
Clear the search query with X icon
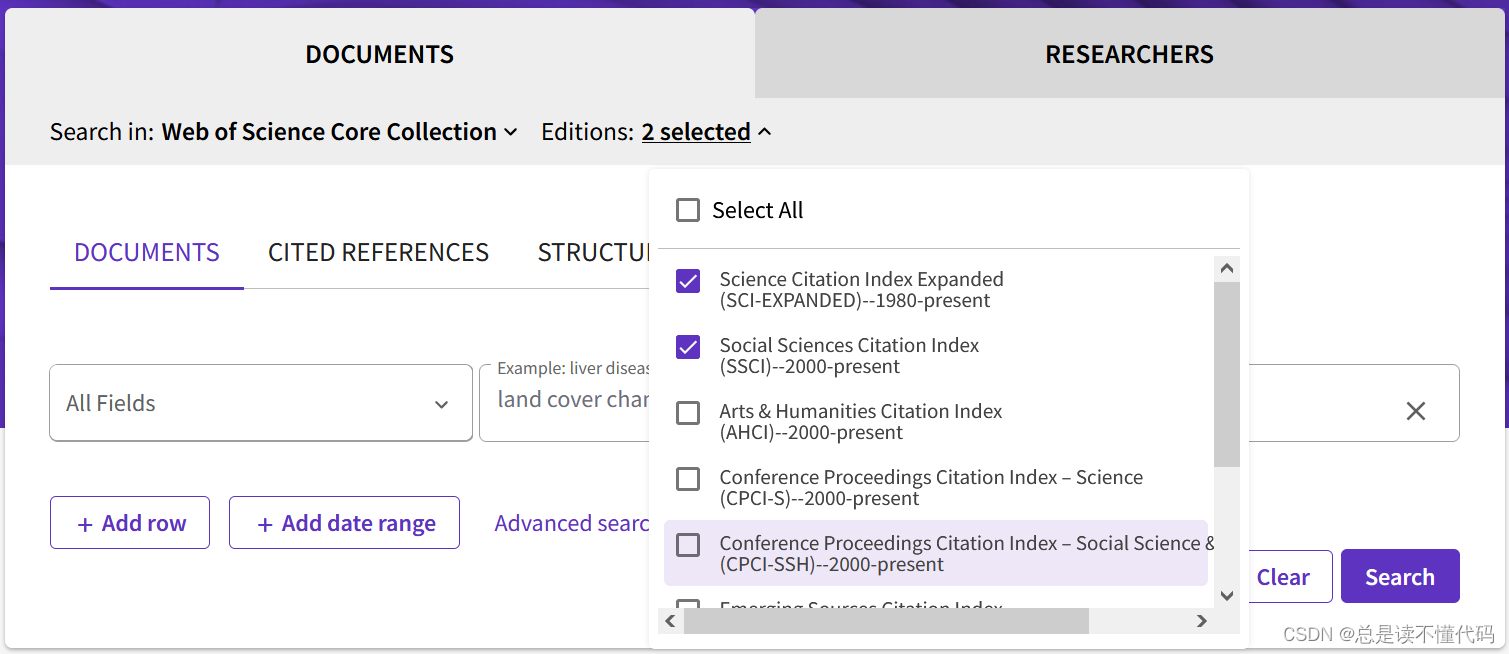click(x=1415, y=411)
